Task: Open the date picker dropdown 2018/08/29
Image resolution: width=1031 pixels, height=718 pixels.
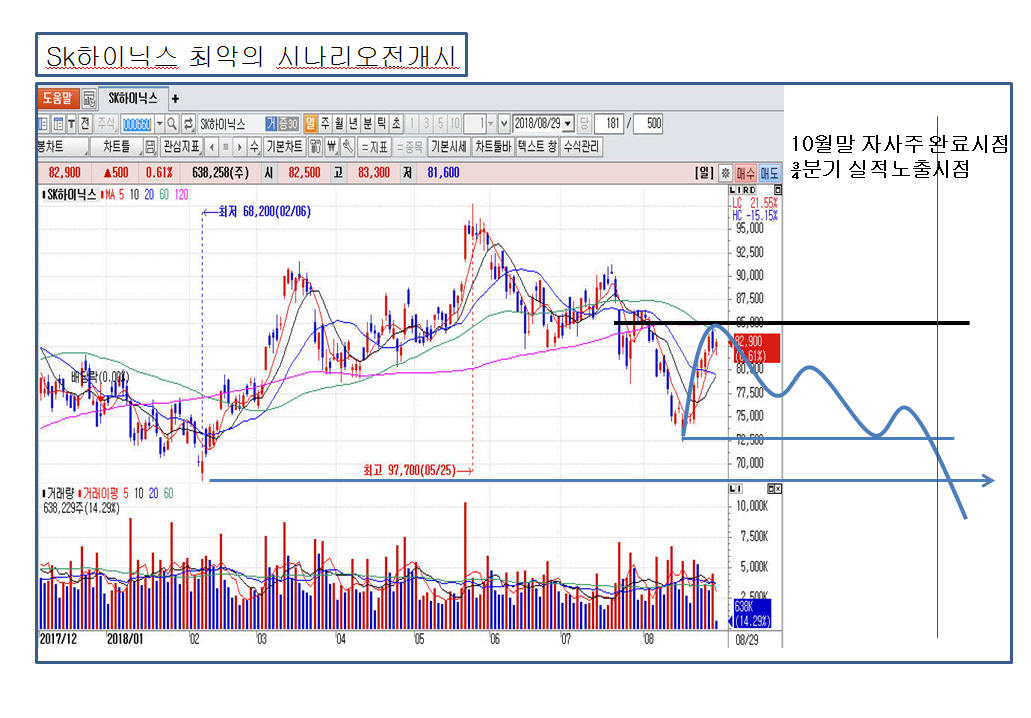Action: click(x=569, y=124)
